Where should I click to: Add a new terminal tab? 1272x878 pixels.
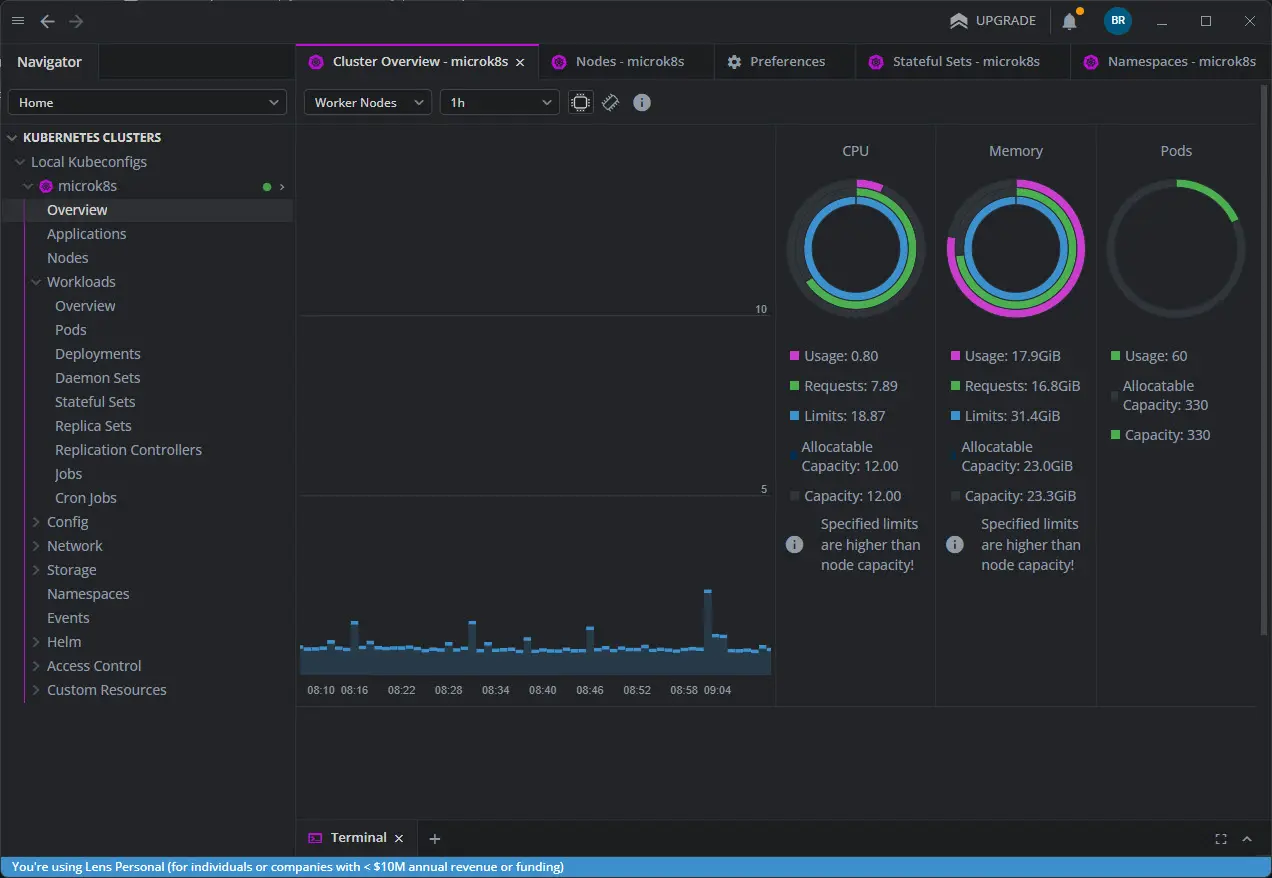tap(434, 838)
